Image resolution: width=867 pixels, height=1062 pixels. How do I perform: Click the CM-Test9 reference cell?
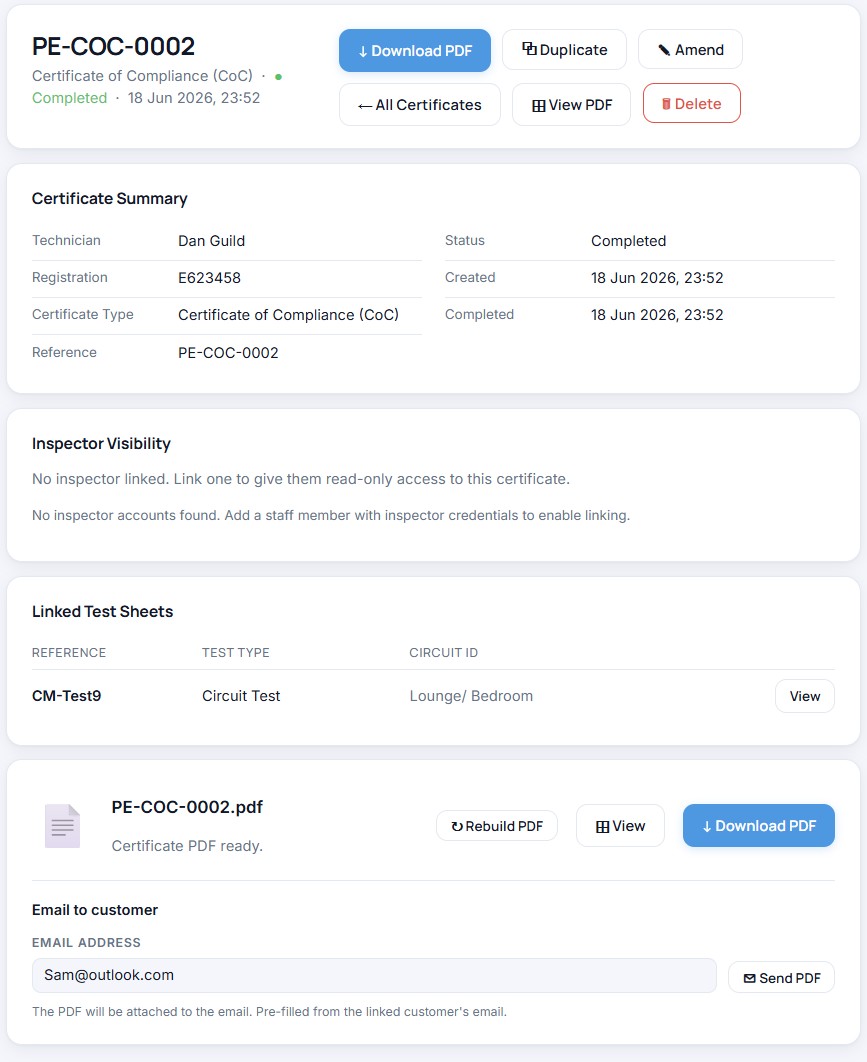(x=66, y=696)
